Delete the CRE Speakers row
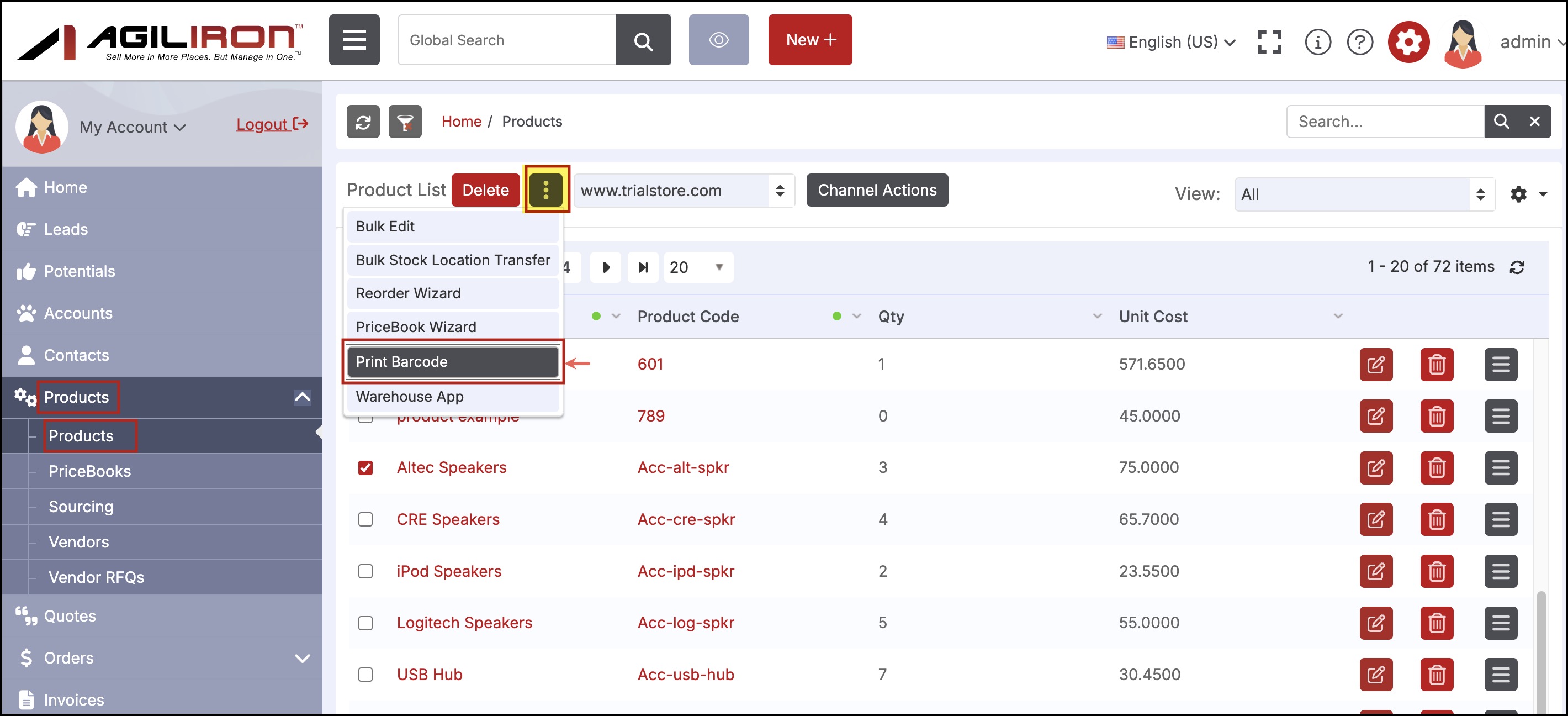 [x=1436, y=519]
